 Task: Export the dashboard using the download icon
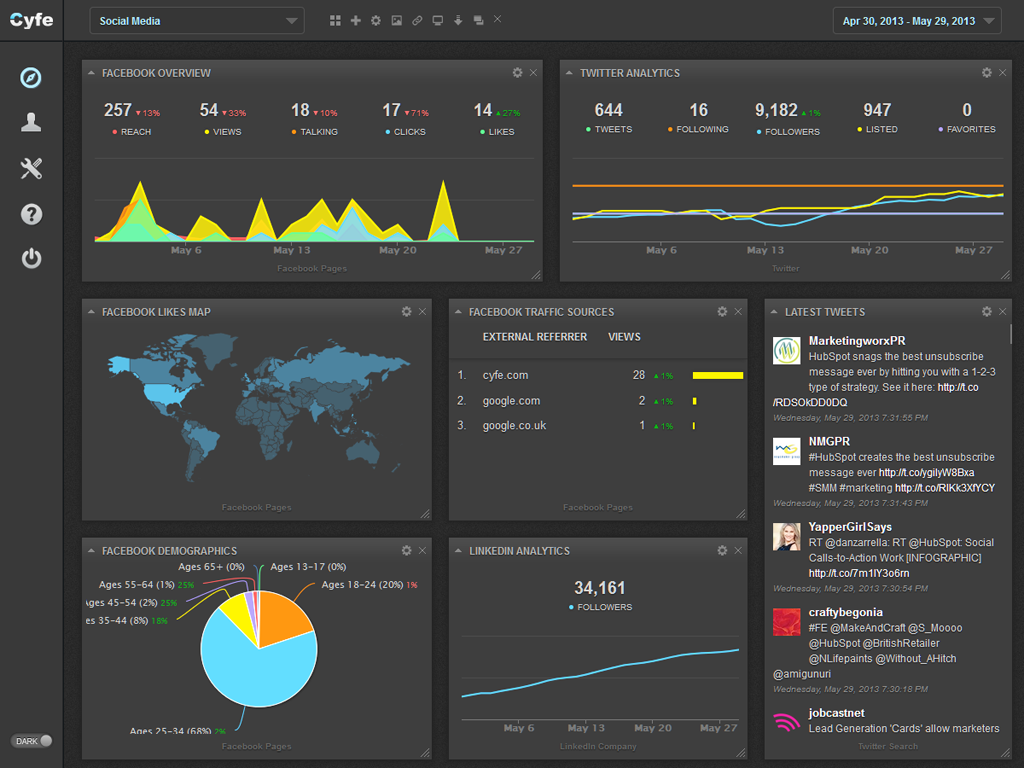[457, 20]
